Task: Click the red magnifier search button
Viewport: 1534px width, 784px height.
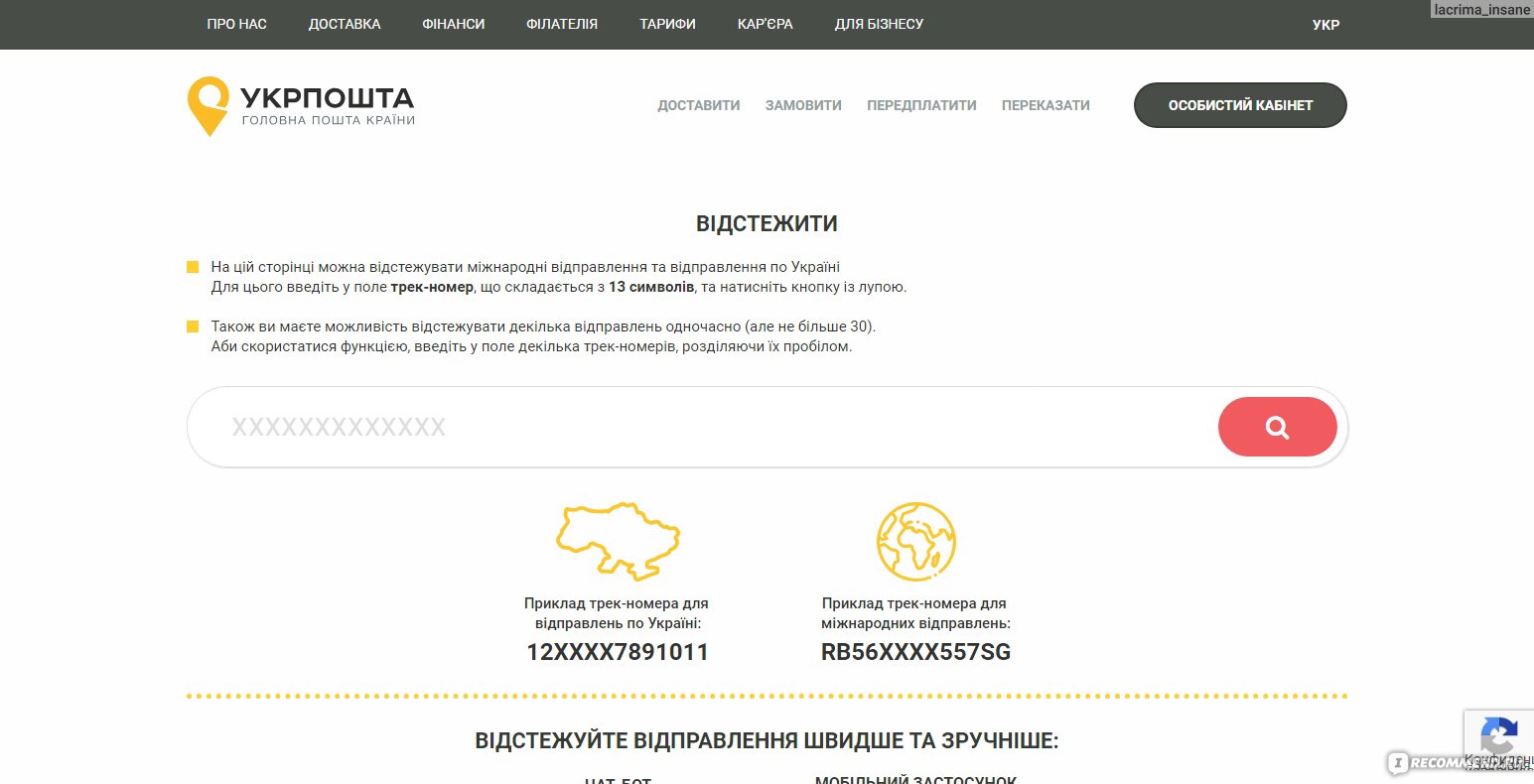Action: pyautogui.click(x=1277, y=427)
